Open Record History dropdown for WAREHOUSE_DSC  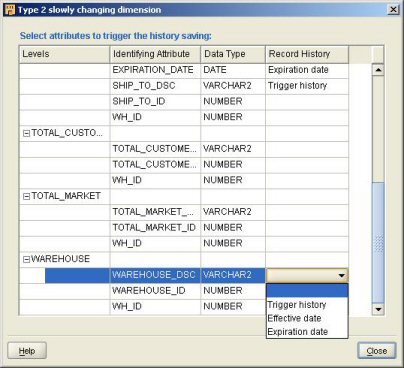coord(341,276)
